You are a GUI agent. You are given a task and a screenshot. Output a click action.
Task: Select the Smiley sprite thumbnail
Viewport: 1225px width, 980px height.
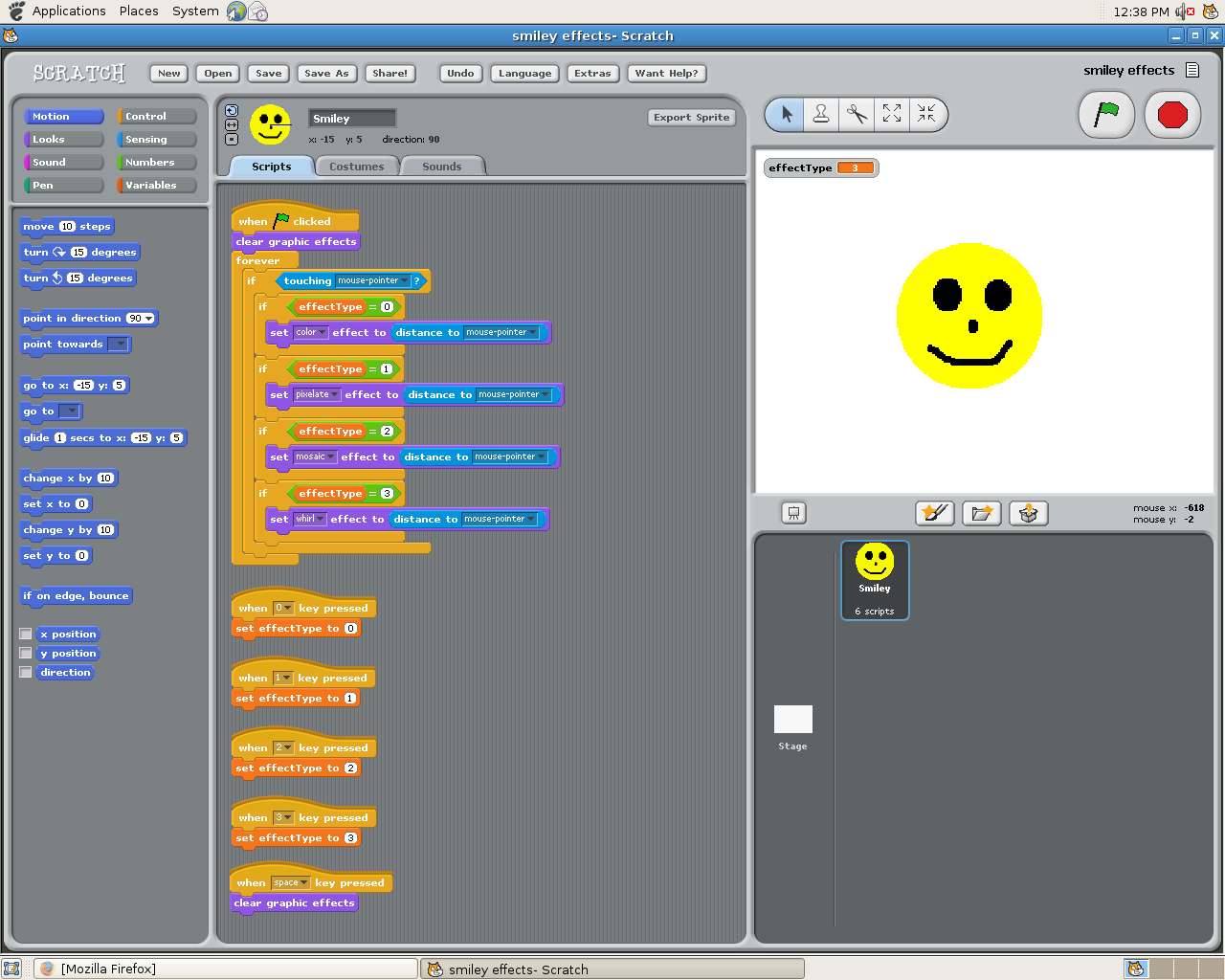(875, 580)
